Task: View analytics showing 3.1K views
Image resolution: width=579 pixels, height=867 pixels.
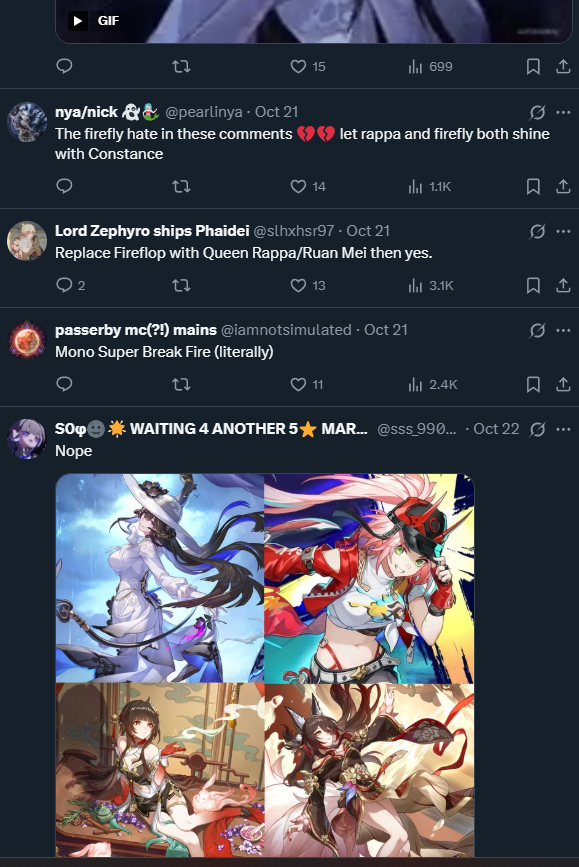Action: click(x=431, y=285)
